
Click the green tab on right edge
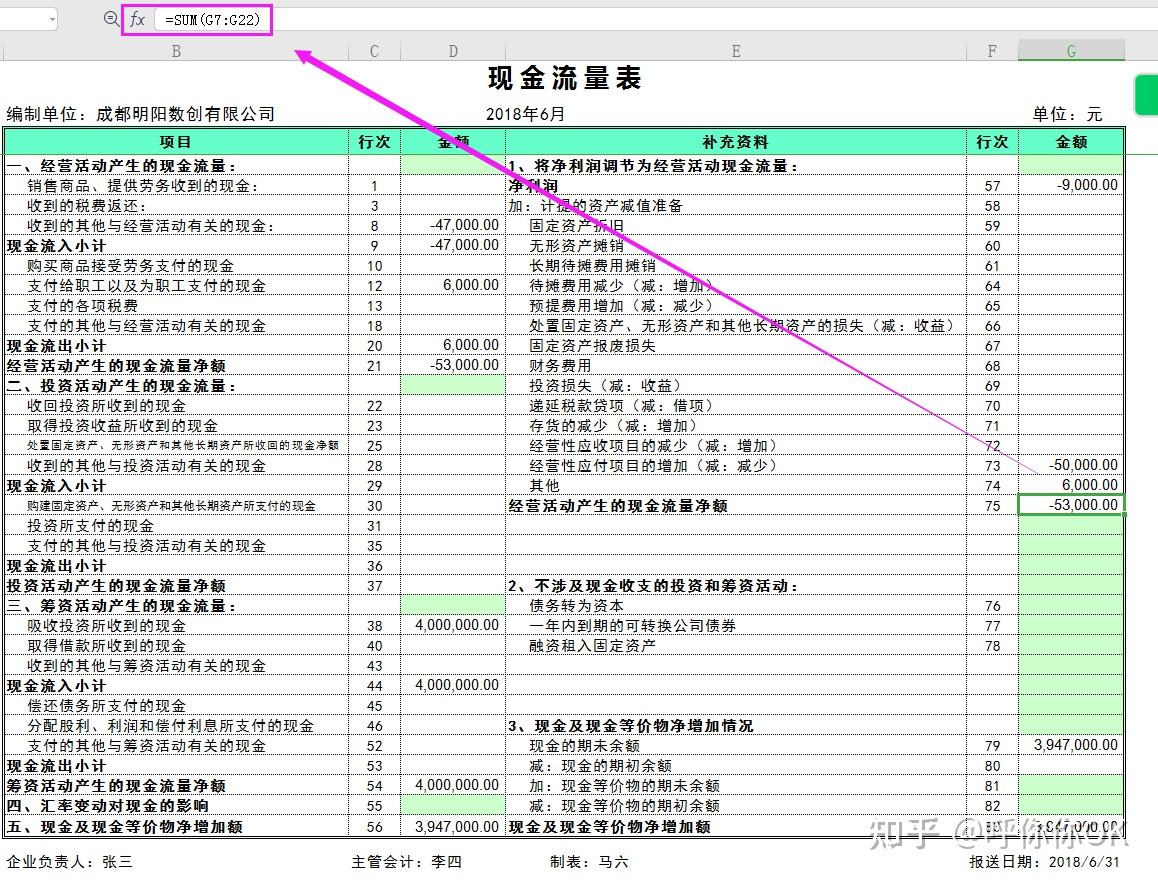click(x=1148, y=94)
